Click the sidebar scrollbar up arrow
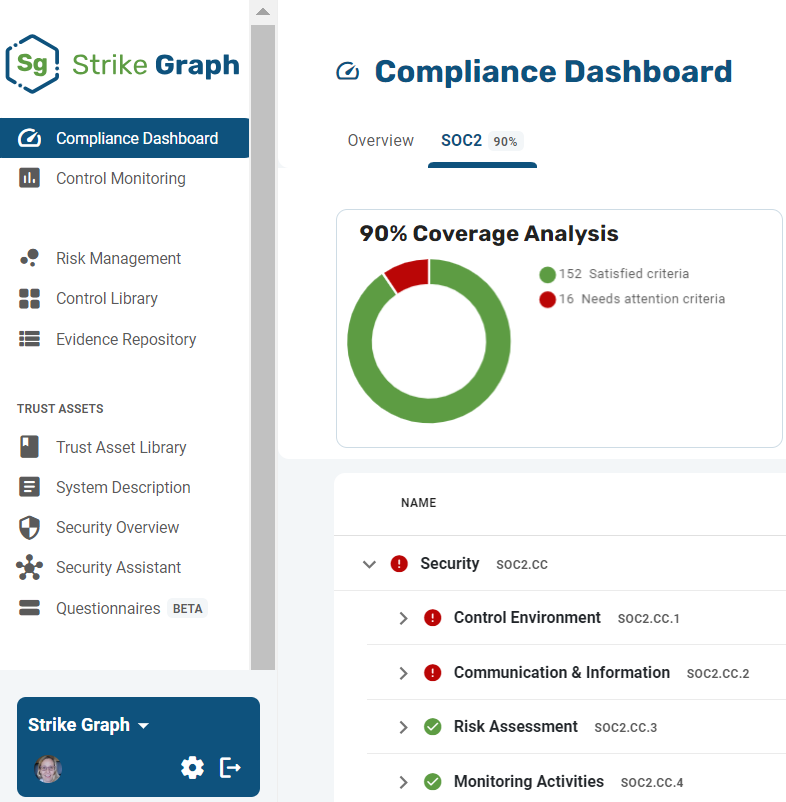The width and height of the screenshot is (786, 802). [263, 12]
